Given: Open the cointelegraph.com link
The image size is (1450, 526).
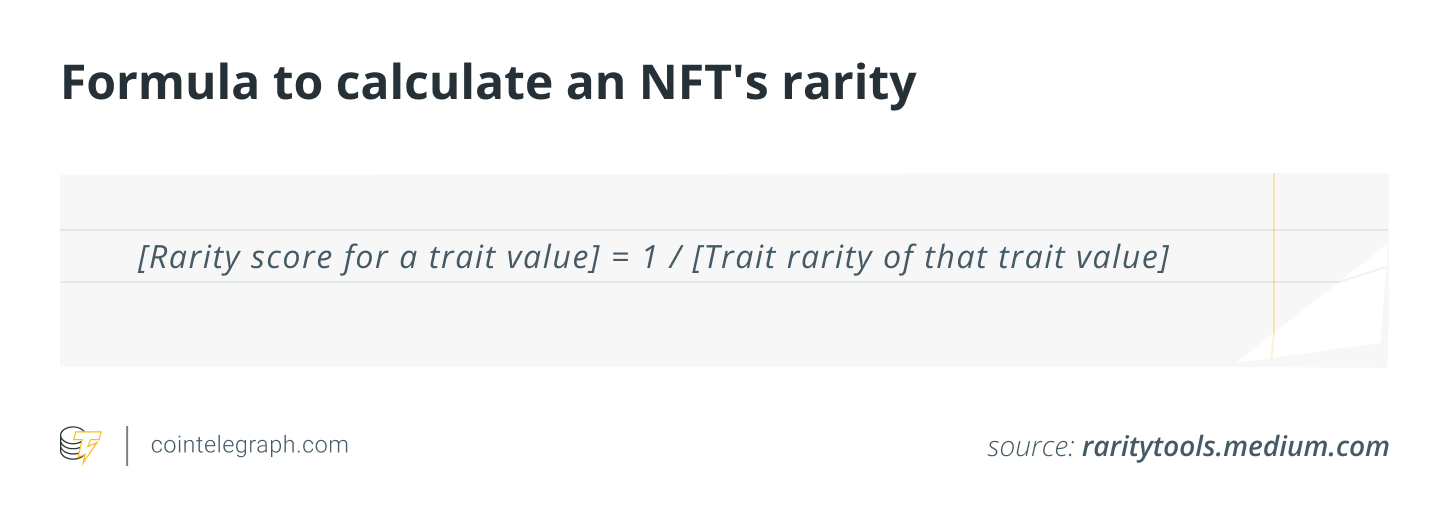Looking at the screenshot, I should pos(250,445).
